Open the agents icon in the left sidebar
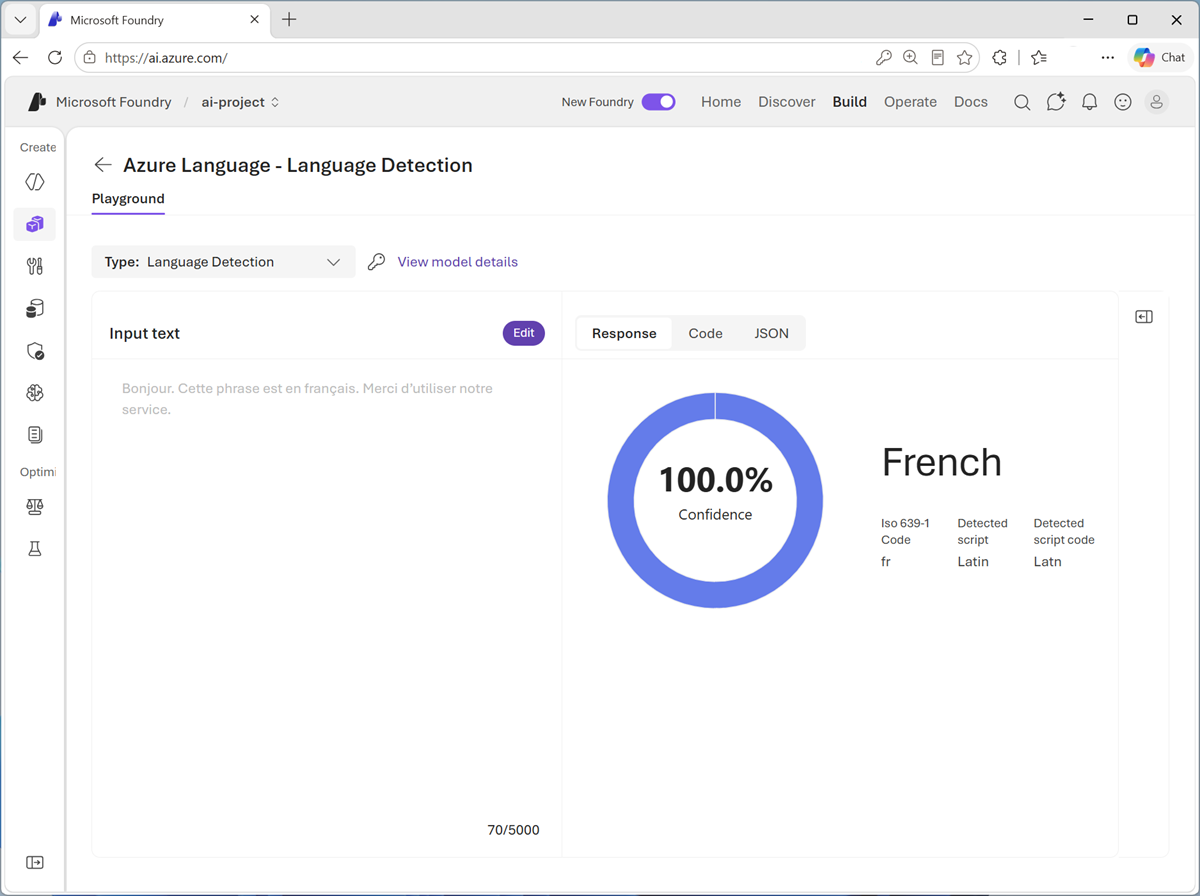1200x896 pixels. click(35, 182)
